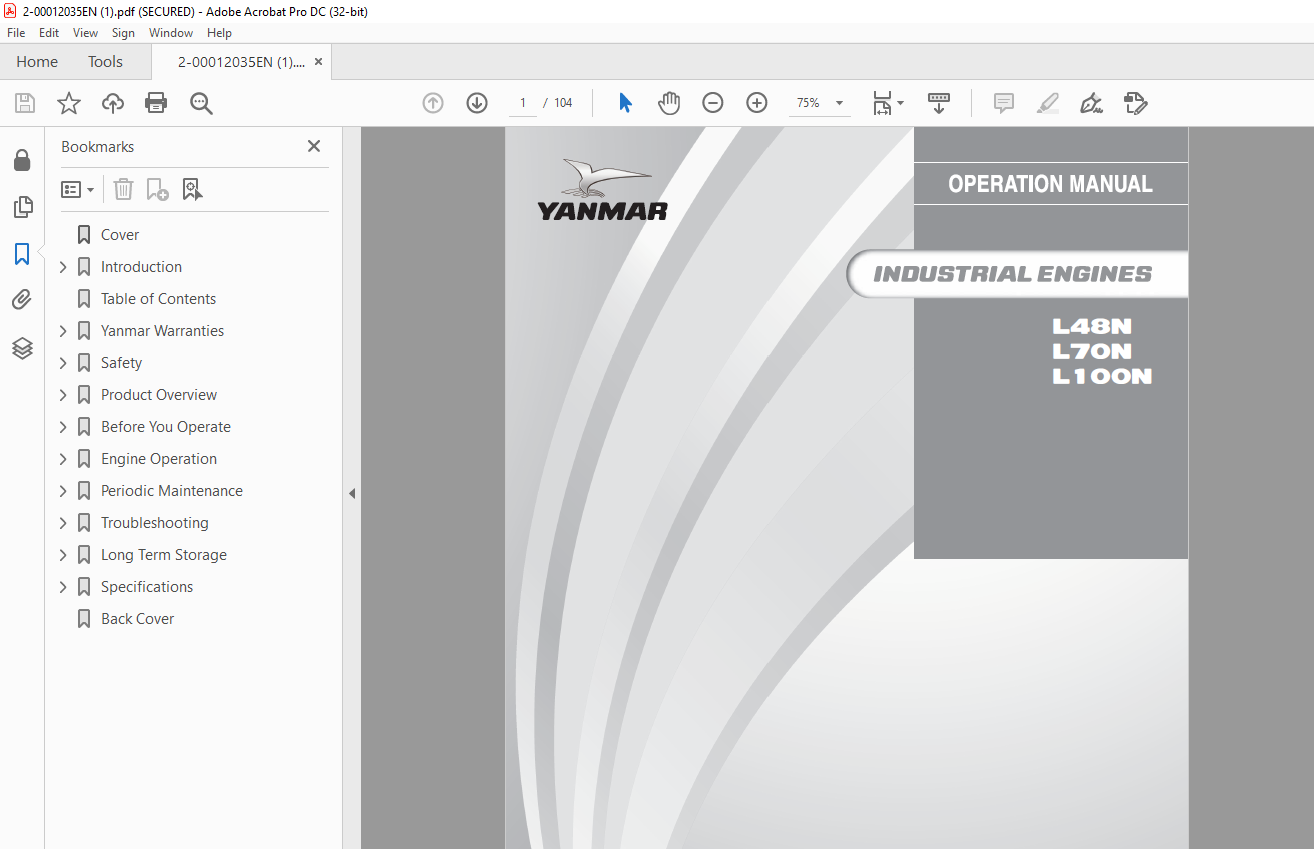Open the Attachments paperclip panel
The width and height of the screenshot is (1314, 849).
point(22,300)
